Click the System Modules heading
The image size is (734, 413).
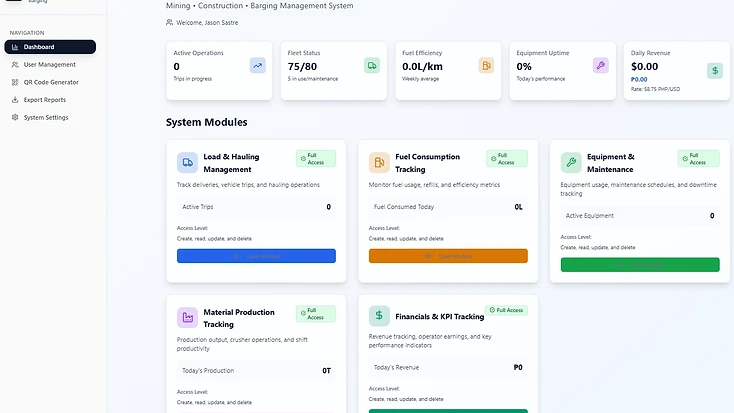pyautogui.click(x=206, y=122)
